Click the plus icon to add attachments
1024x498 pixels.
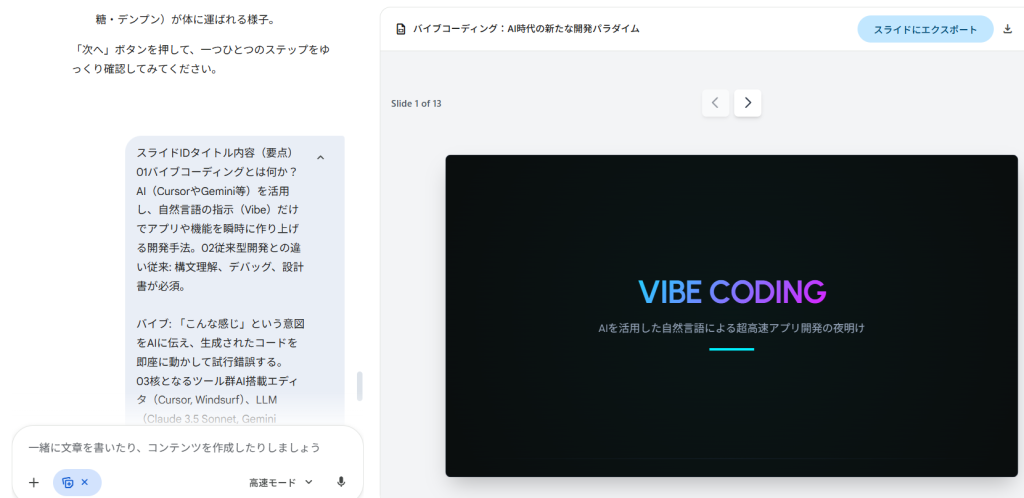tap(33, 482)
